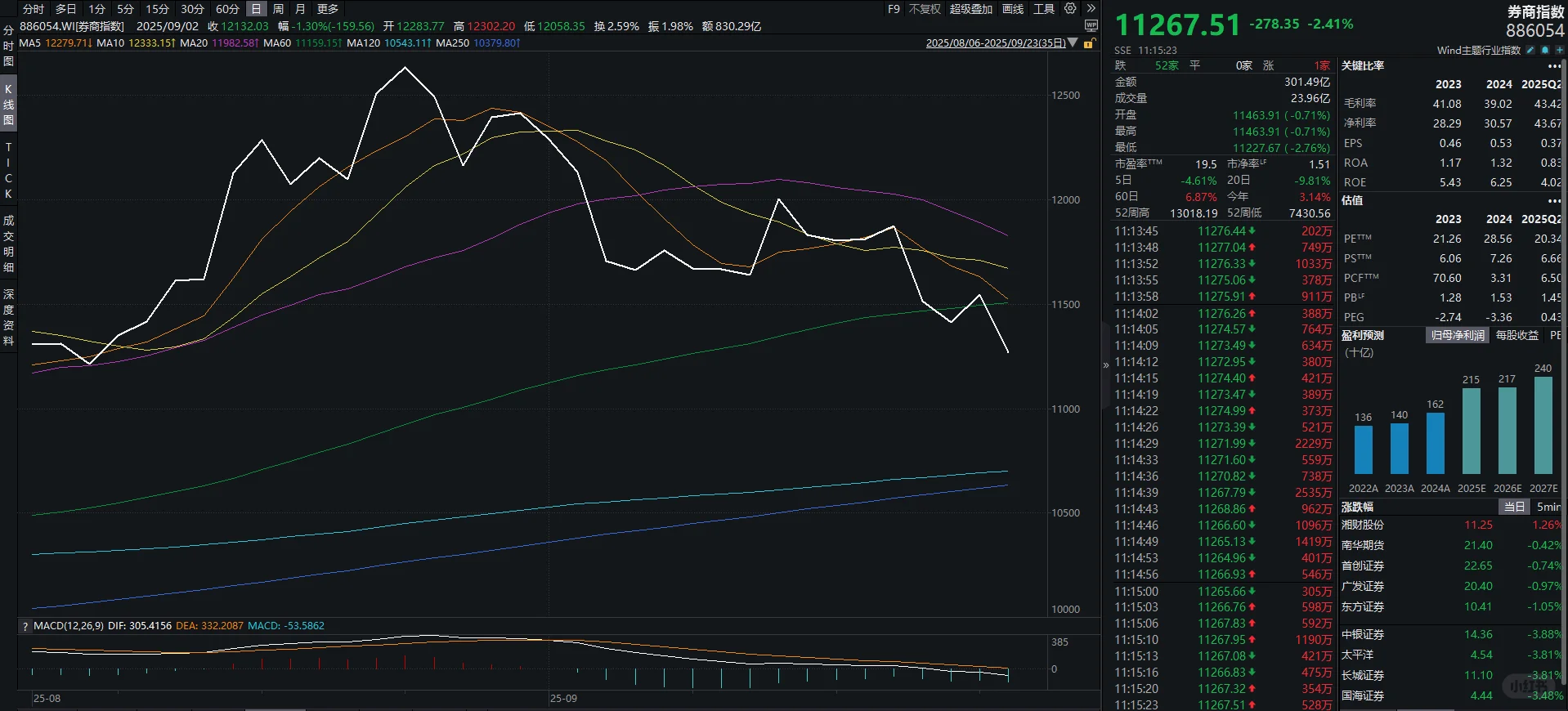Open 估值 more options ellipsis
Screen dimensions: 1568x711
(1554, 201)
